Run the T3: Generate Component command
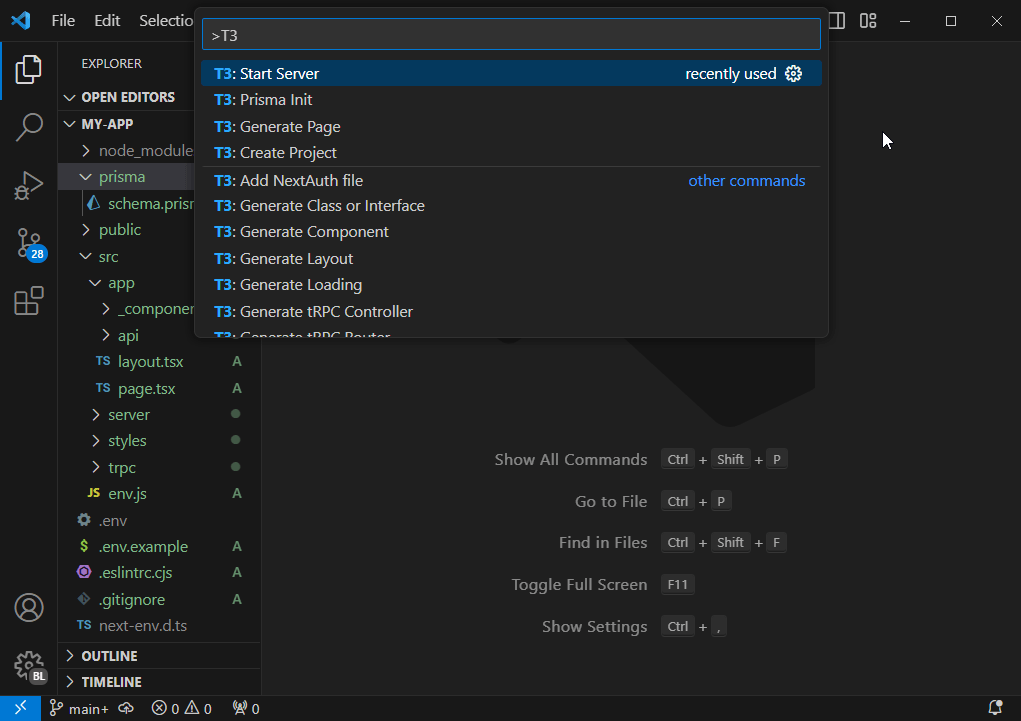The height and width of the screenshot is (721, 1021). pos(511,232)
